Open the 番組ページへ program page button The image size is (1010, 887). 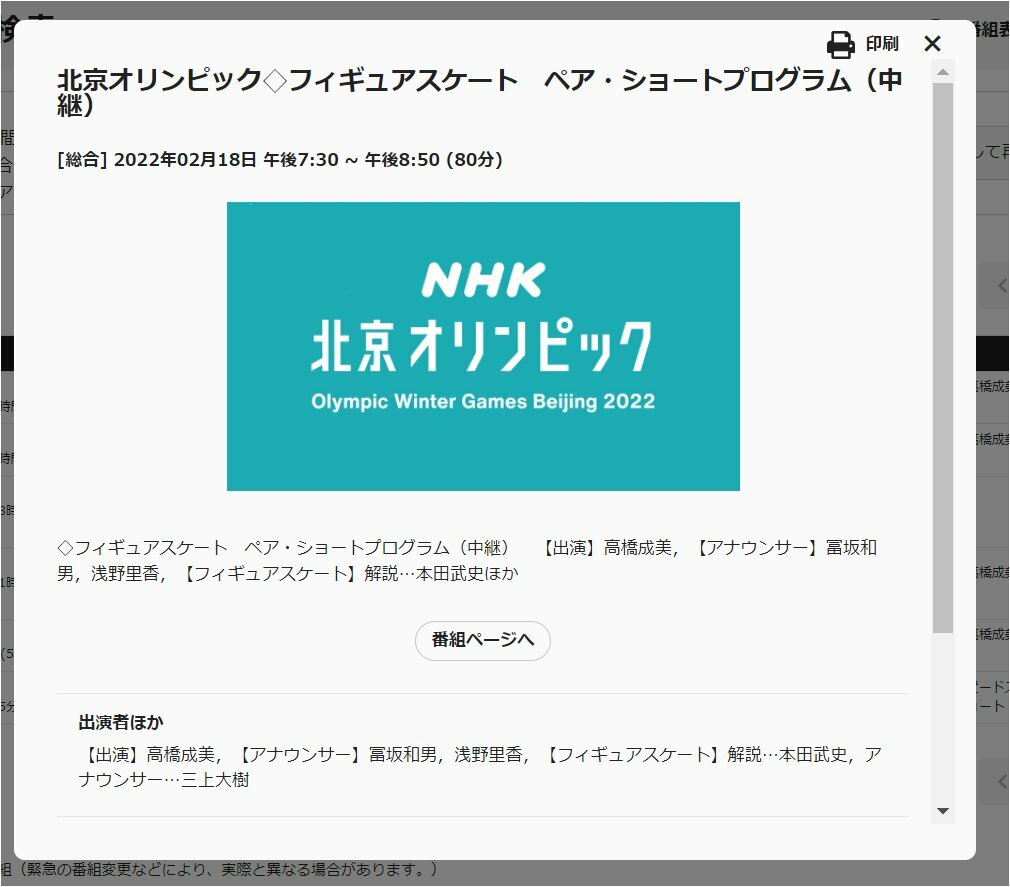coord(482,640)
